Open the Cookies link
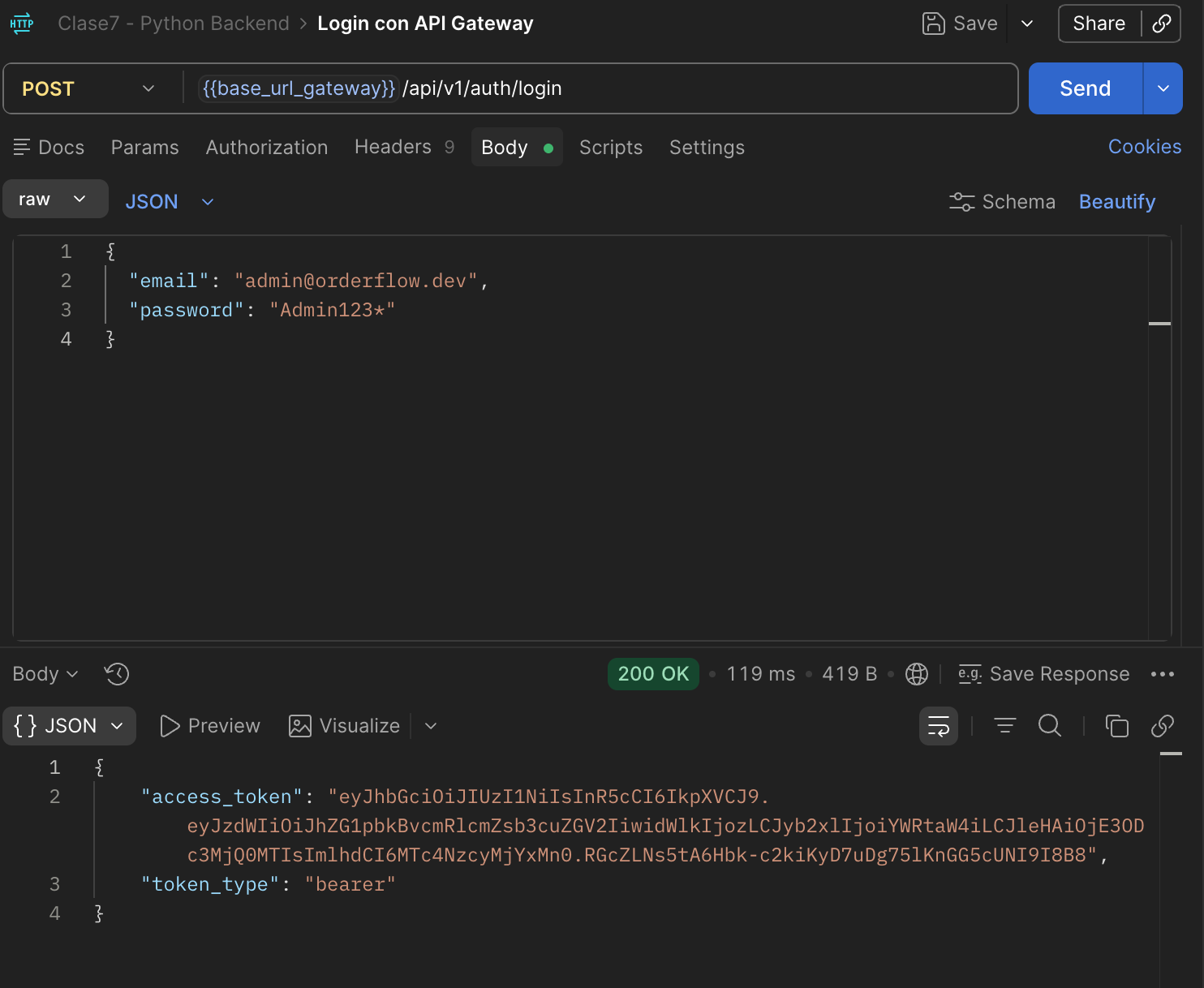1204x988 pixels. tap(1145, 147)
